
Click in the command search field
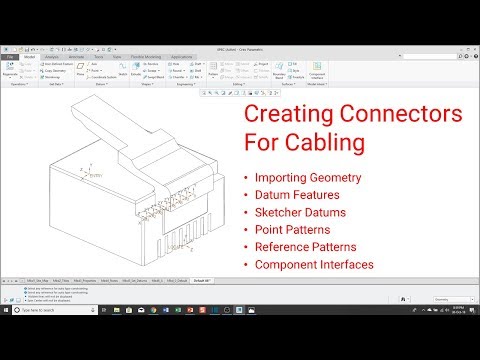point(430,56)
